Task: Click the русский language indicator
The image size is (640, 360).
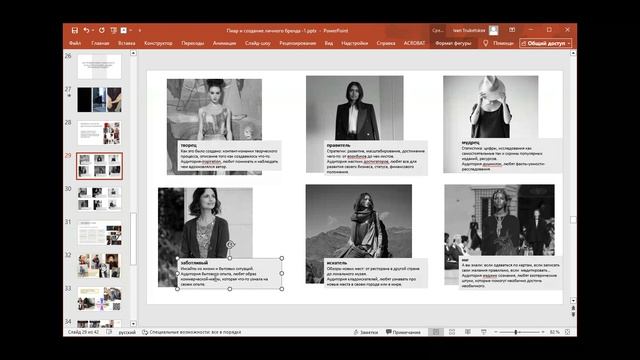Action: point(127,332)
